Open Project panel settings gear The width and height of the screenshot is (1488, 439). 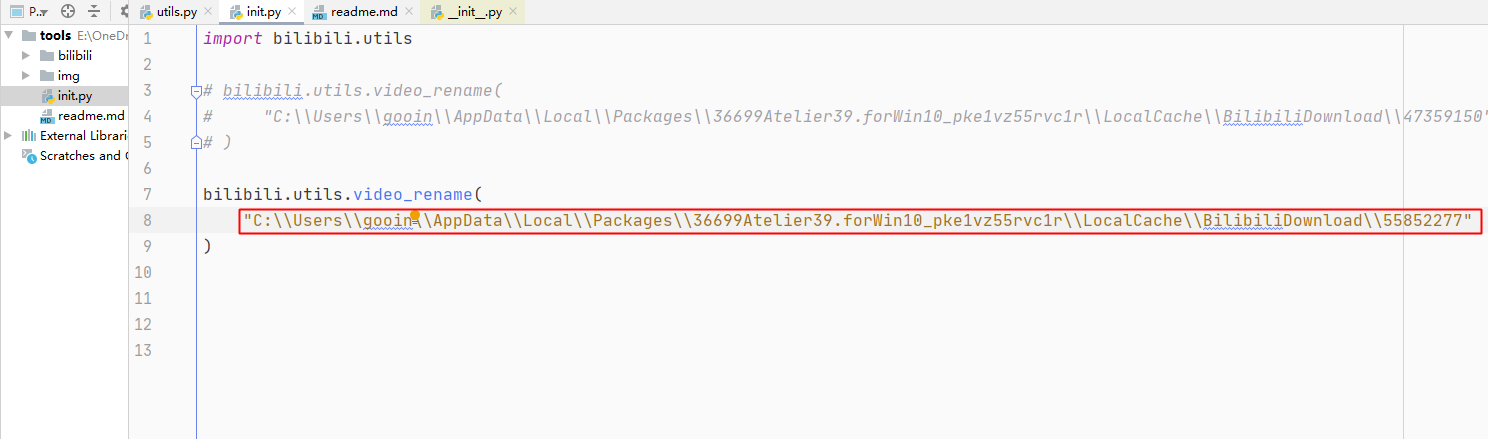coord(123,12)
